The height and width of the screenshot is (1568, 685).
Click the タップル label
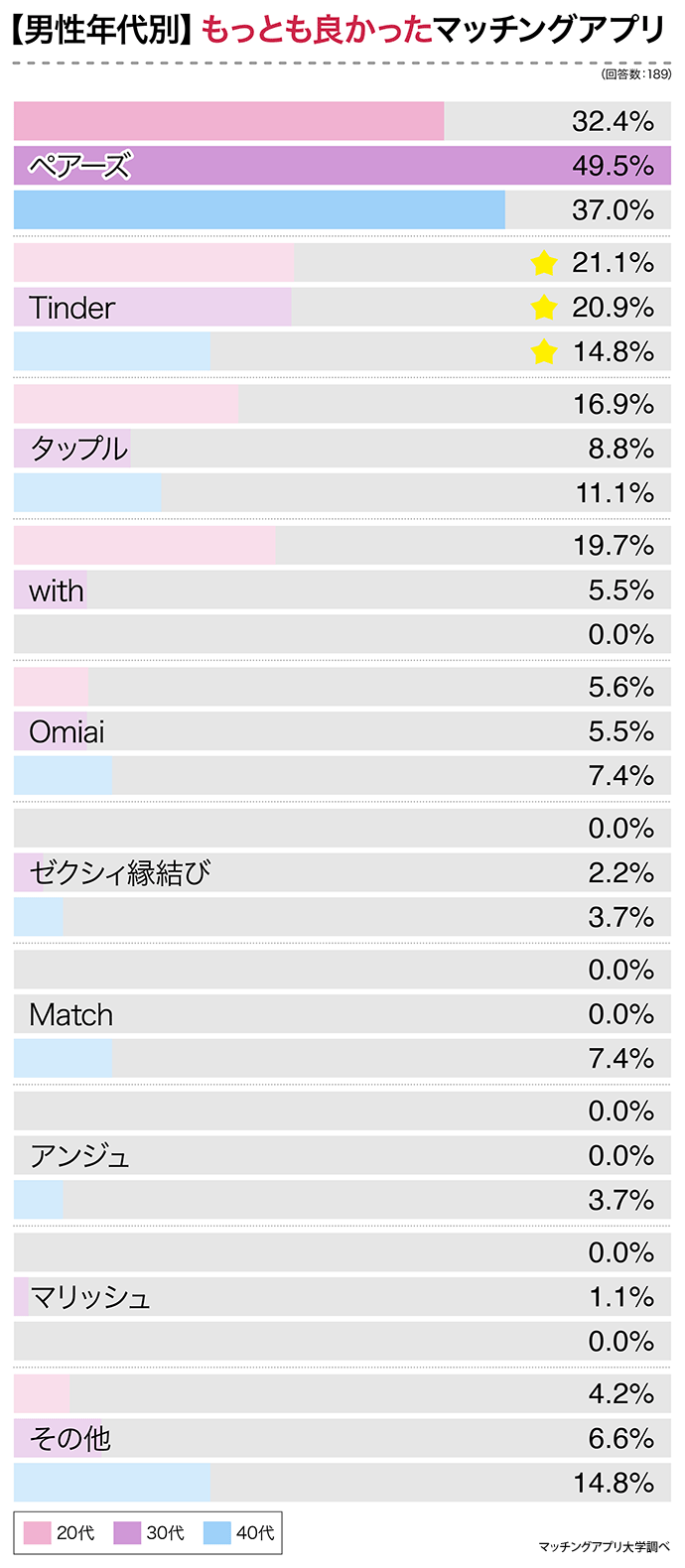tap(79, 449)
